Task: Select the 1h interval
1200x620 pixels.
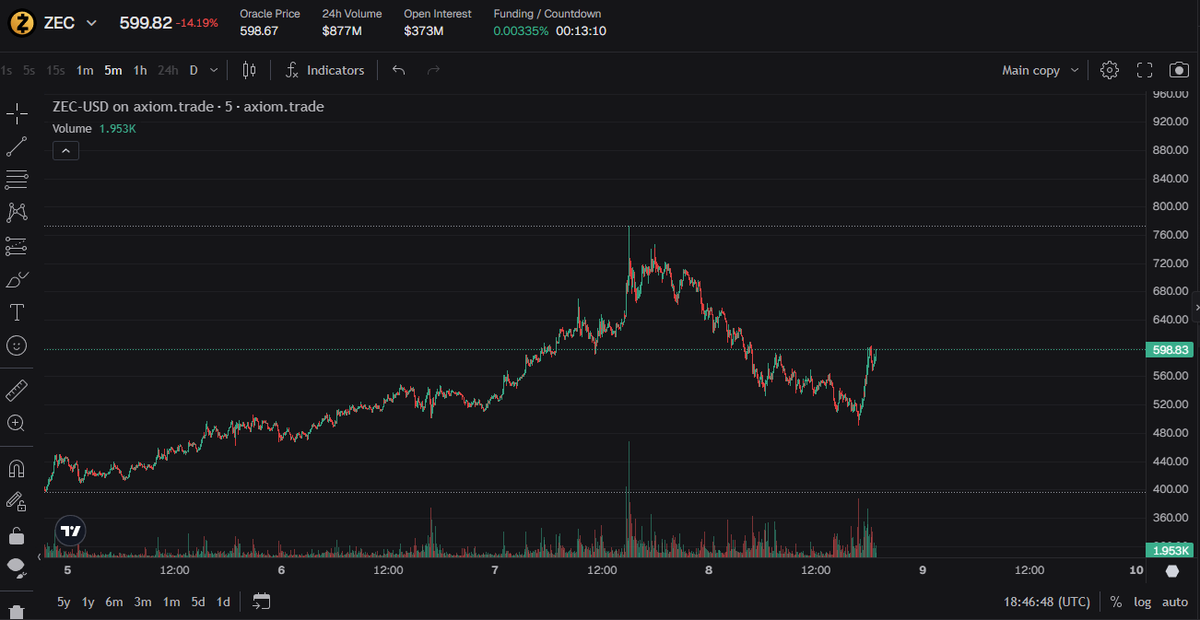Action: click(140, 70)
